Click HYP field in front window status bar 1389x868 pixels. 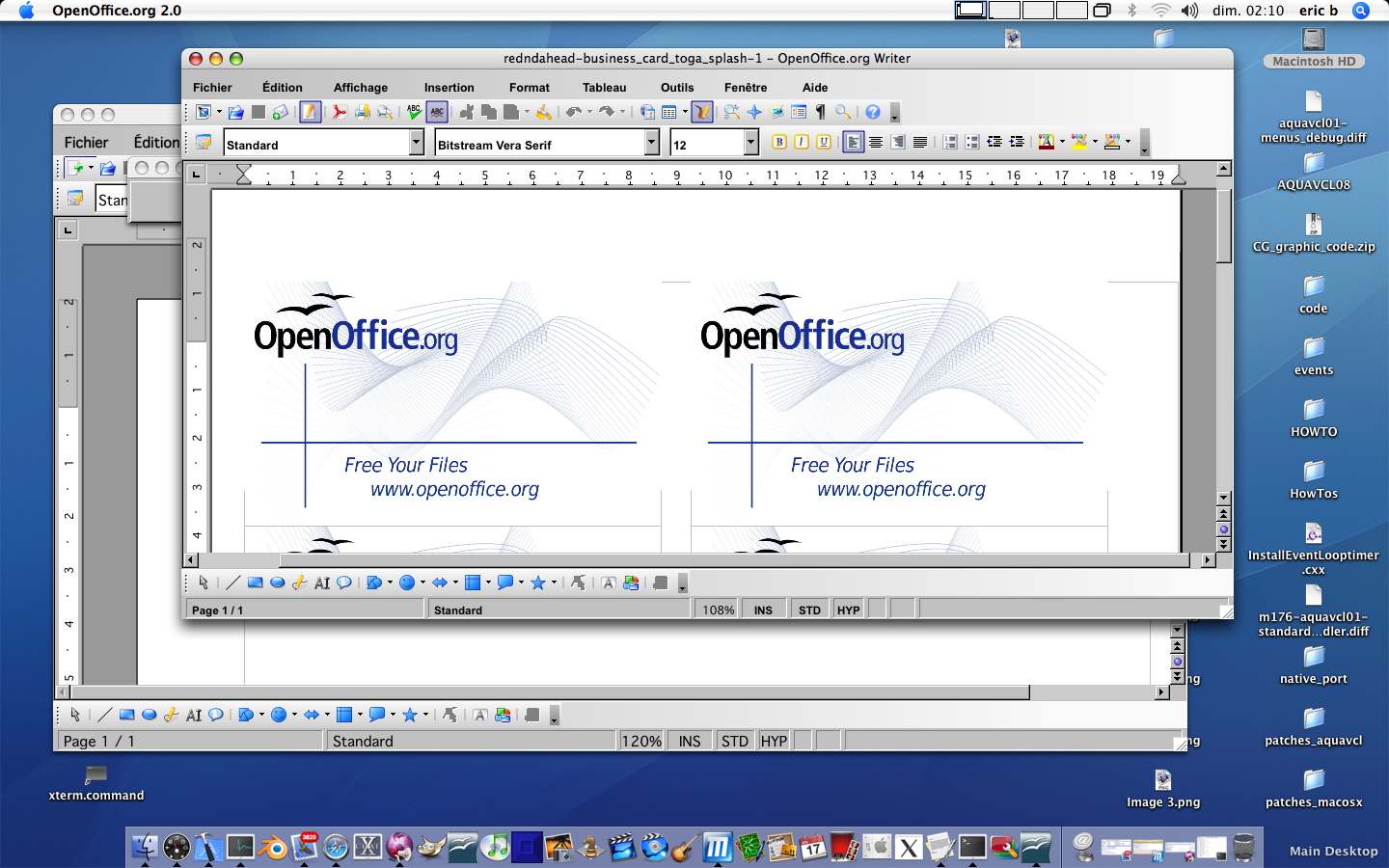(x=849, y=610)
